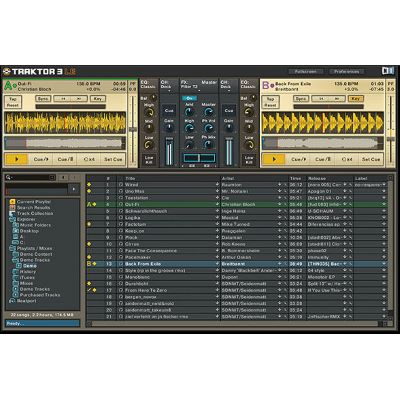Image resolution: width=400 pixels, height=400 pixels.
Task: Click Cue/Pause button on Deck A
Action: [x=65, y=159]
